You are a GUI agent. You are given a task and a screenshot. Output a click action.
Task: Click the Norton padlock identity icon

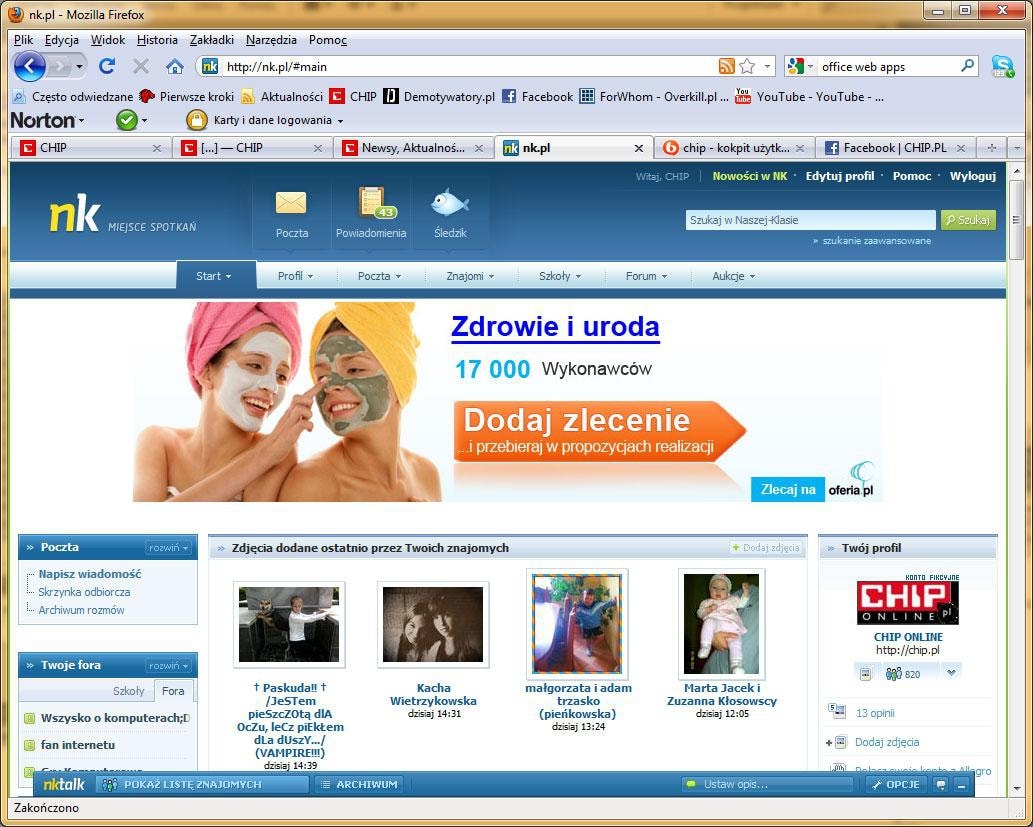click(196, 120)
